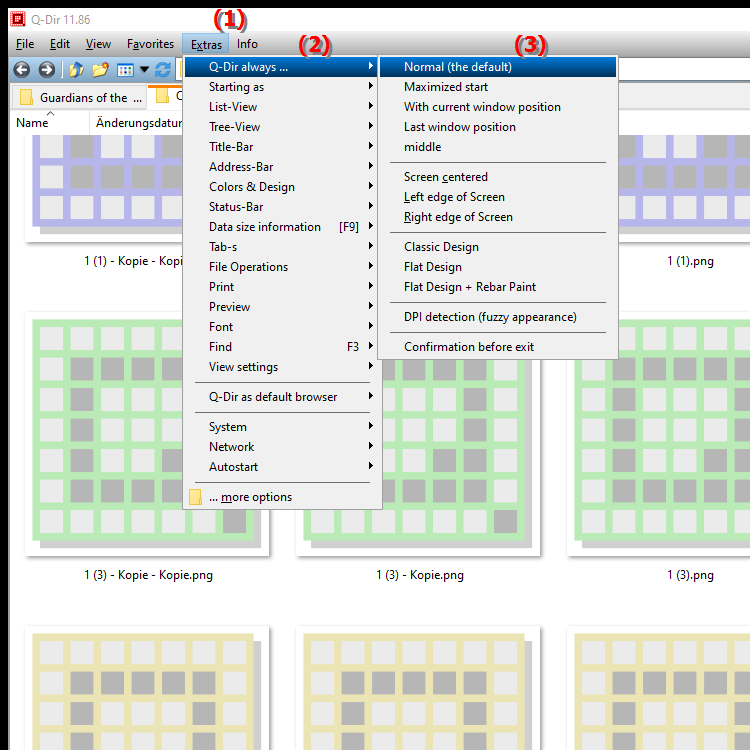
Task: Open the System submenu
Action: pyautogui.click(x=281, y=427)
